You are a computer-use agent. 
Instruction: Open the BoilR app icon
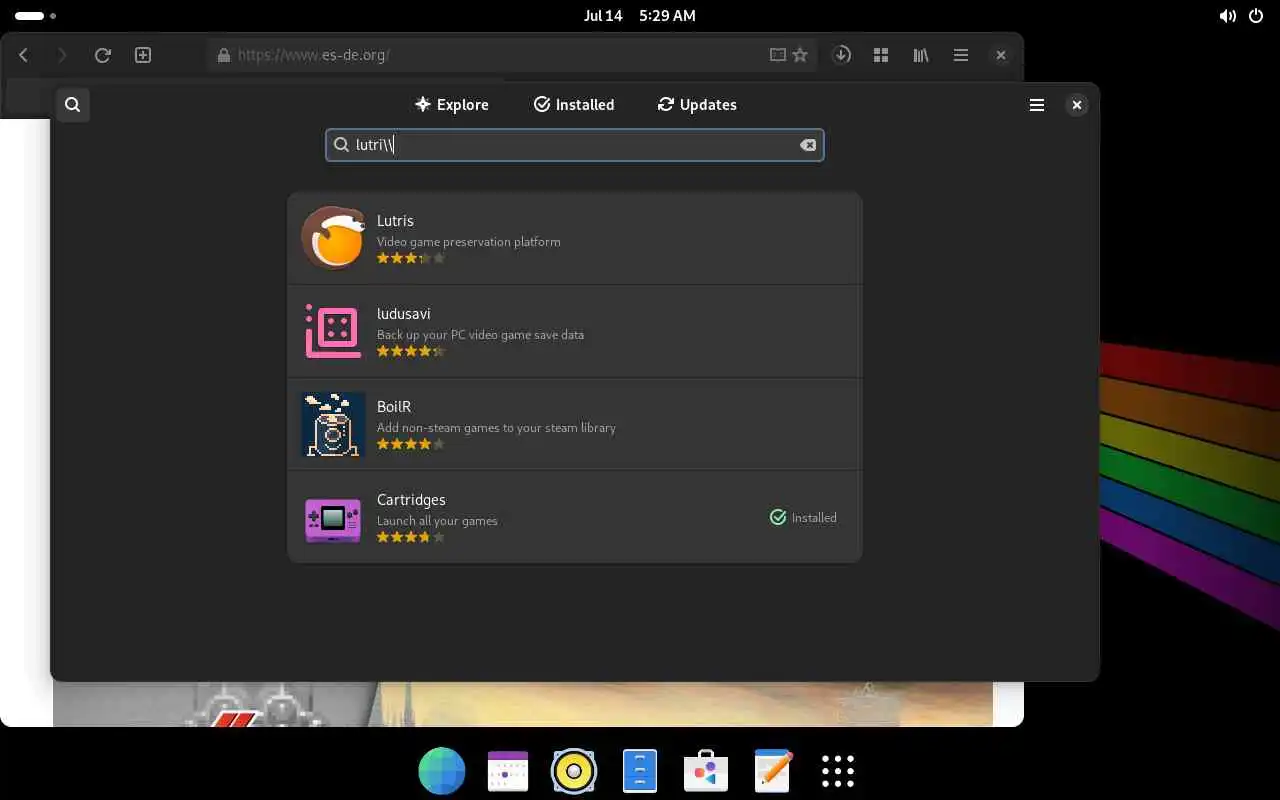pos(333,424)
